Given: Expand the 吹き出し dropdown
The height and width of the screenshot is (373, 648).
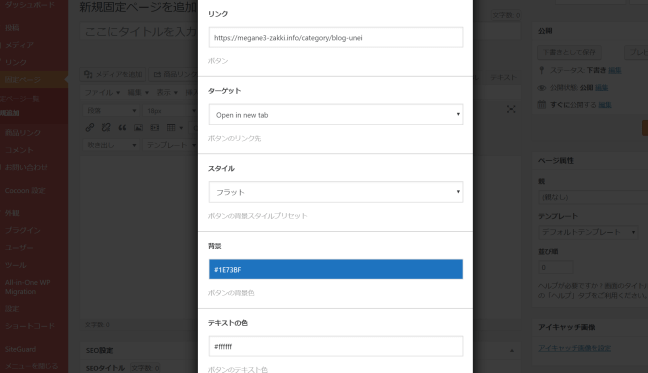Looking at the screenshot, I should [110, 145].
